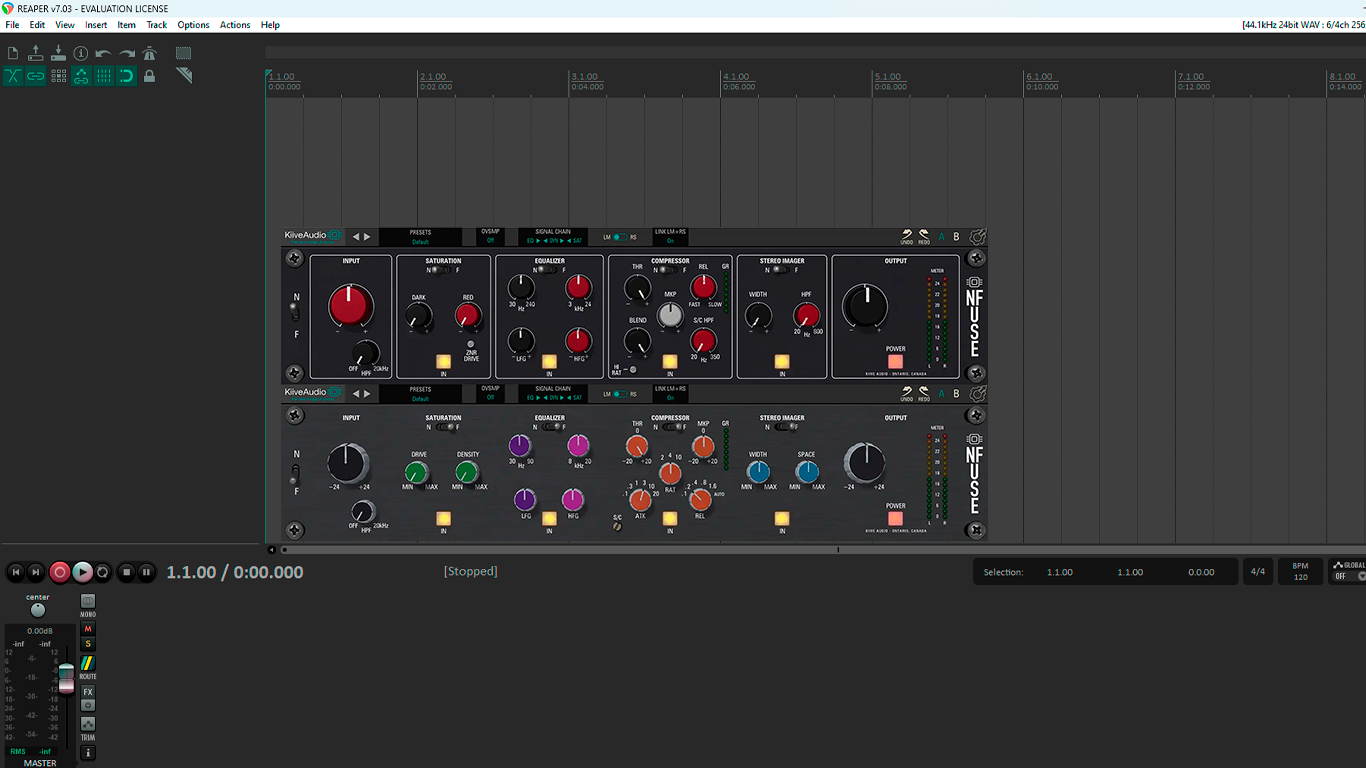Mute the master track
This screenshot has height=768, width=1366.
click(88, 629)
